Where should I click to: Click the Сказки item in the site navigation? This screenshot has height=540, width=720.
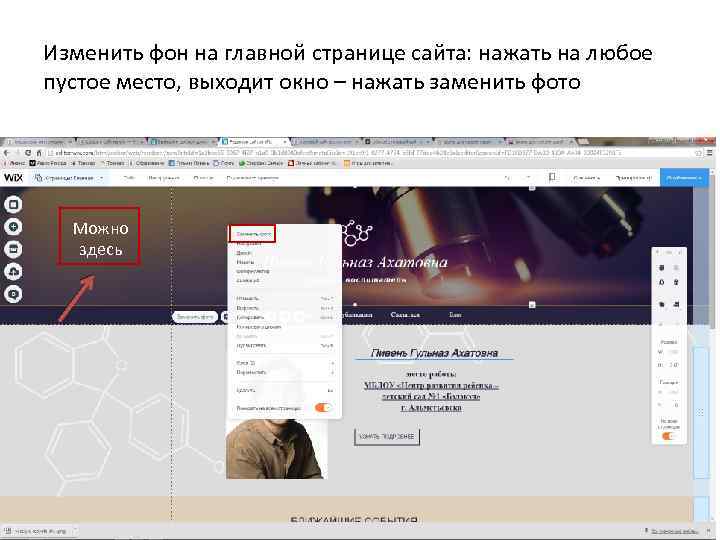pyautogui.click(x=405, y=315)
